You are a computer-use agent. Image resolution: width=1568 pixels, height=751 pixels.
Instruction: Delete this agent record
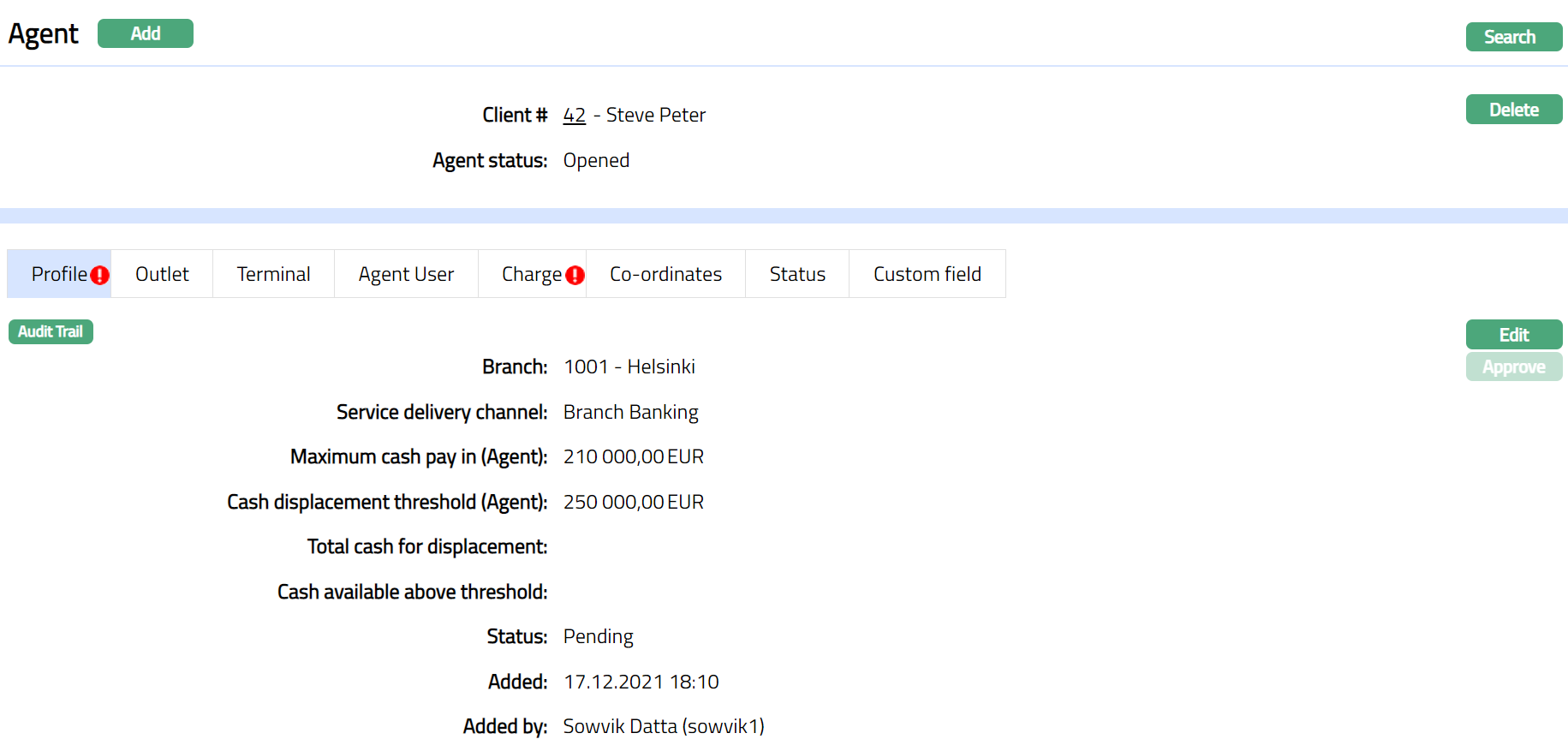point(1513,110)
